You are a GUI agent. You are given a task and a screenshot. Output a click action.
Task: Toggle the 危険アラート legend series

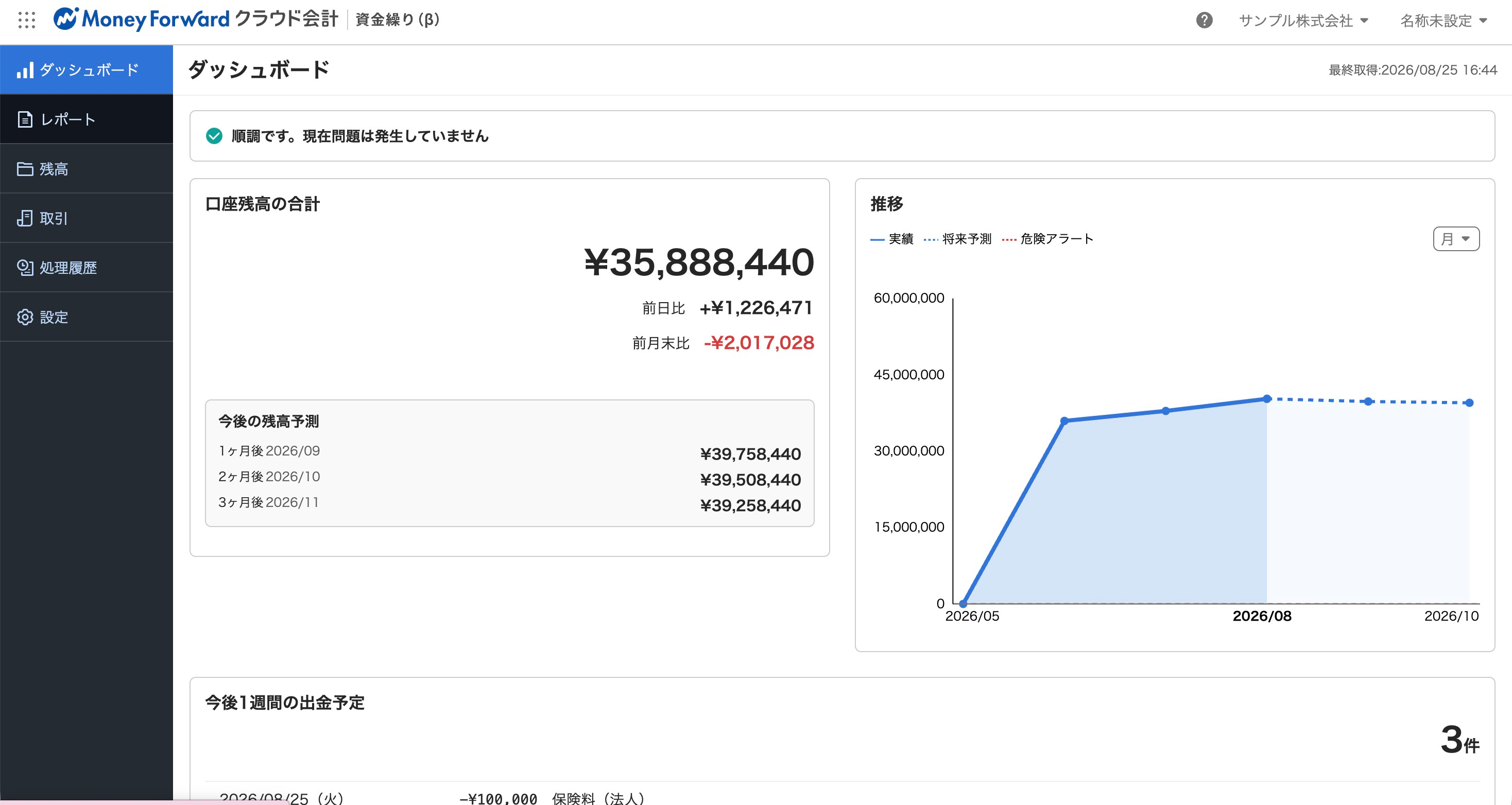1047,239
